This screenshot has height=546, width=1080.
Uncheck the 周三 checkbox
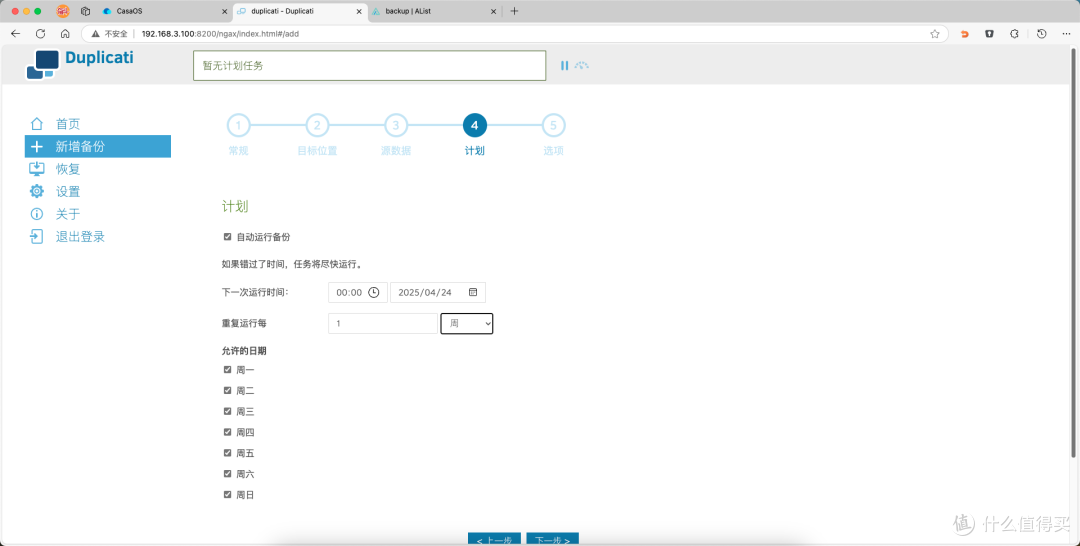coord(227,411)
